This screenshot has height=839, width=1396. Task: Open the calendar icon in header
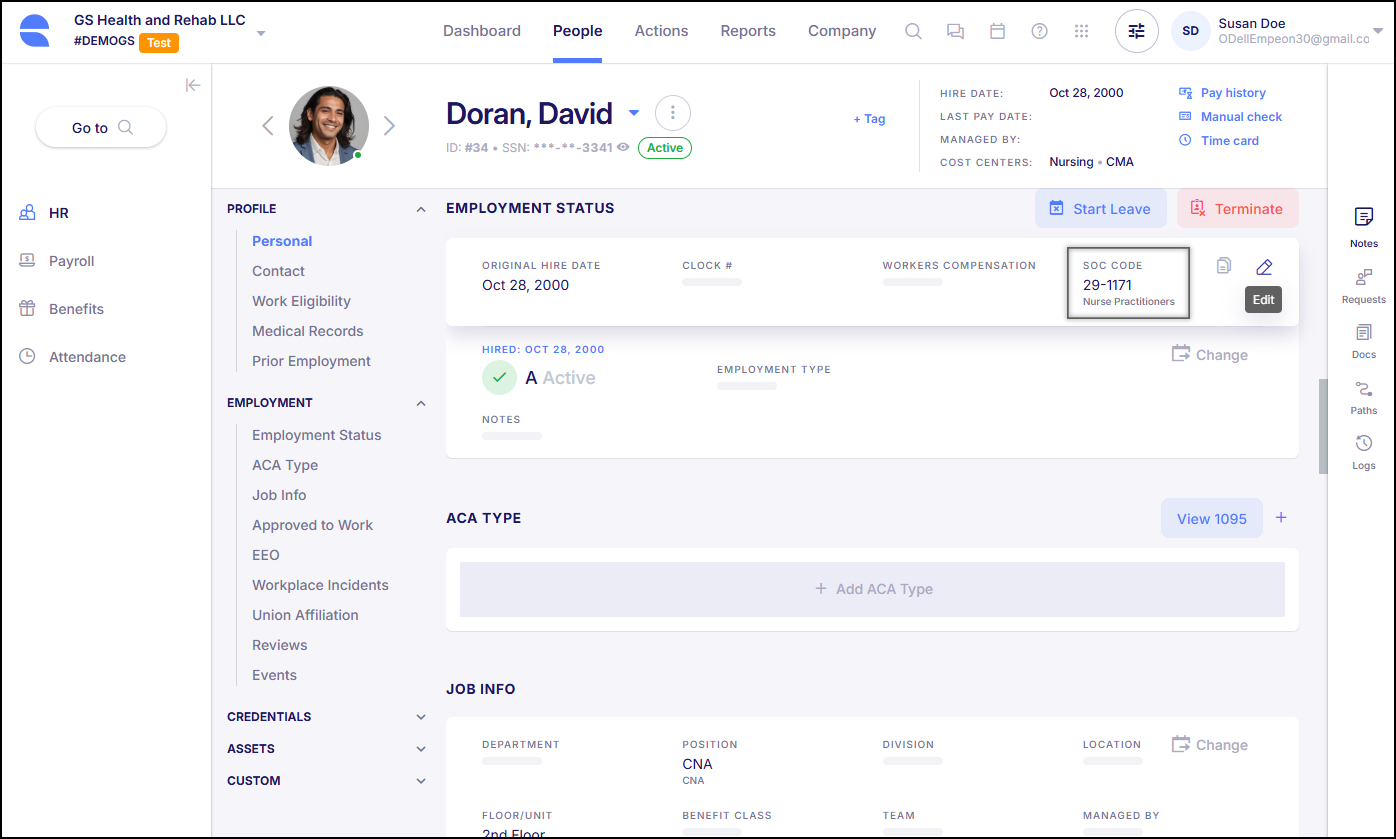click(997, 31)
